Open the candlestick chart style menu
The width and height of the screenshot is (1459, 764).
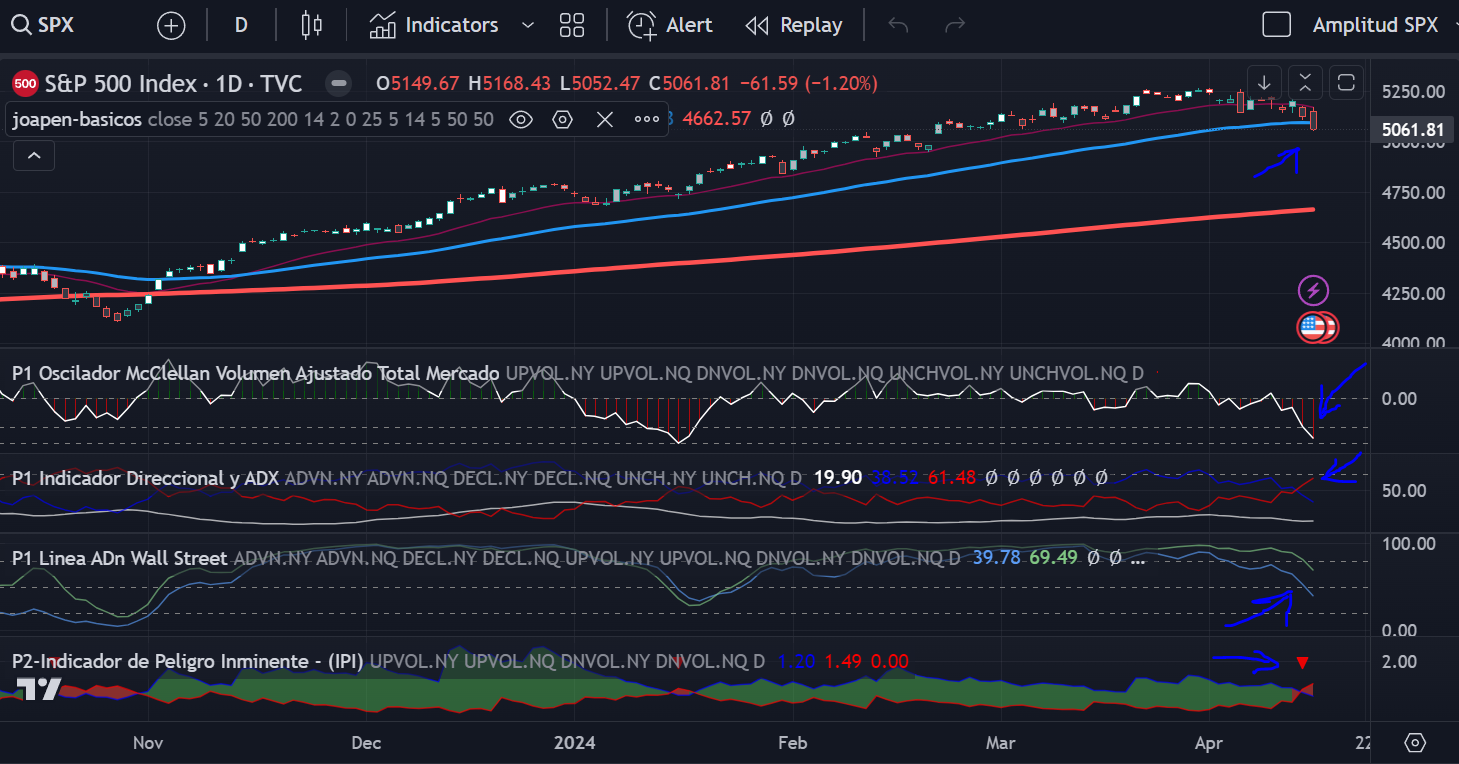(312, 25)
